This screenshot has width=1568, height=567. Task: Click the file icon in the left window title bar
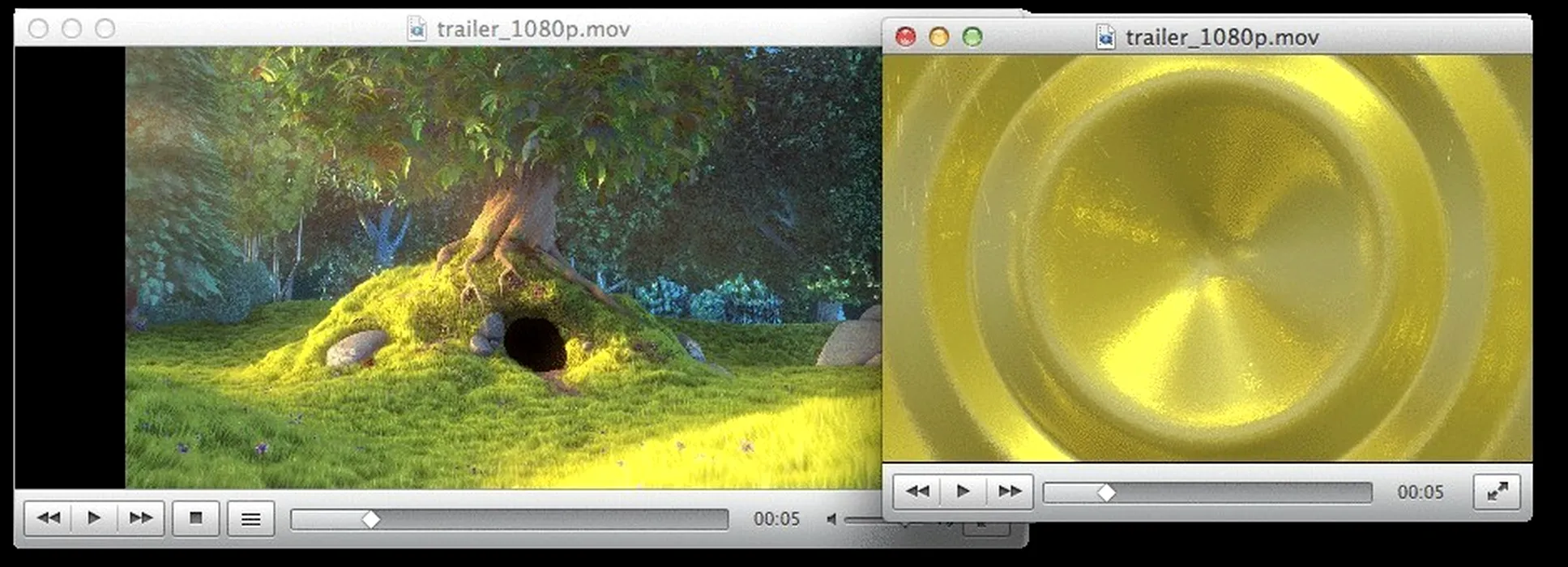coord(417,29)
